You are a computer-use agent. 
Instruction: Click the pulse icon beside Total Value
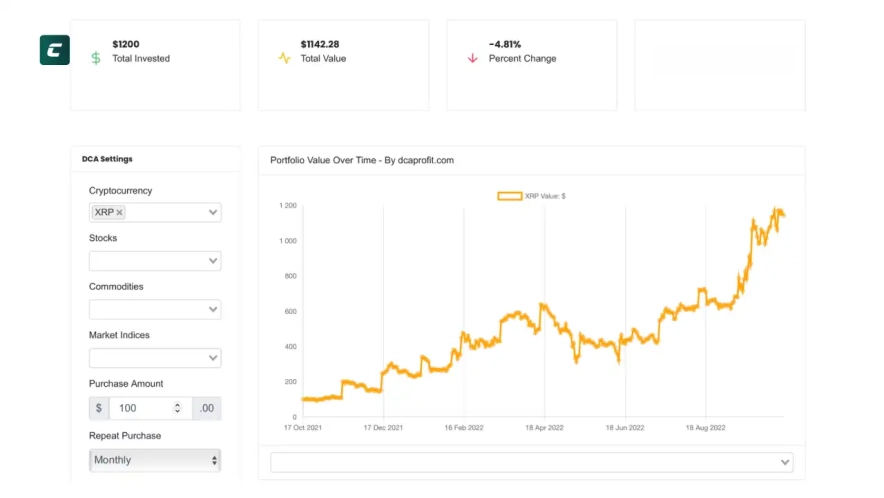[284, 58]
